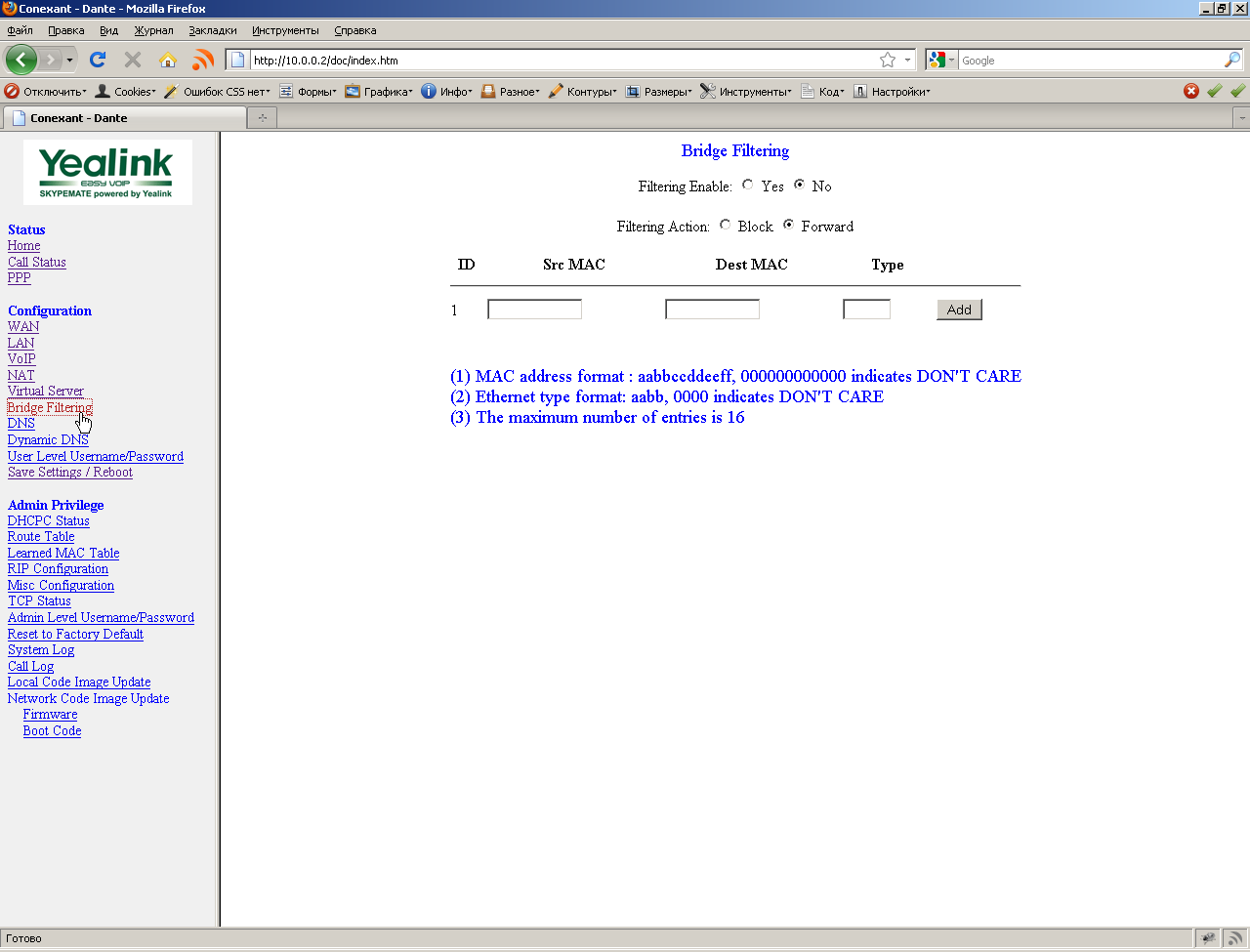Click the Forward arrow navigation button
This screenshot has width=1250, height=952.
[51, 60]
